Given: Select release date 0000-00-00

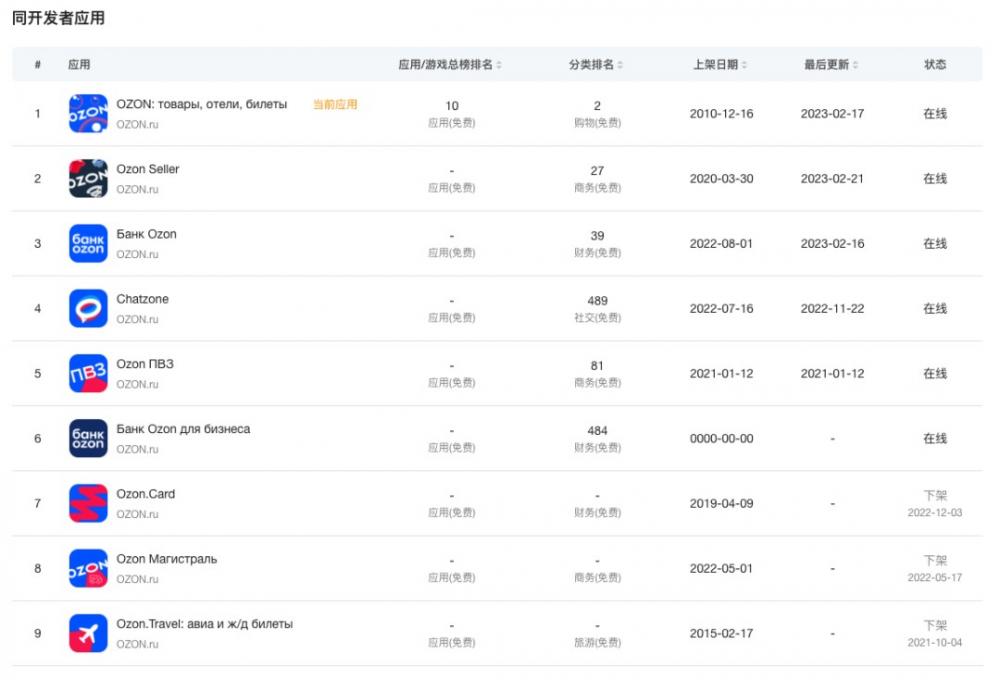Looking at the screenshot, I should click(x=721, y=440).
